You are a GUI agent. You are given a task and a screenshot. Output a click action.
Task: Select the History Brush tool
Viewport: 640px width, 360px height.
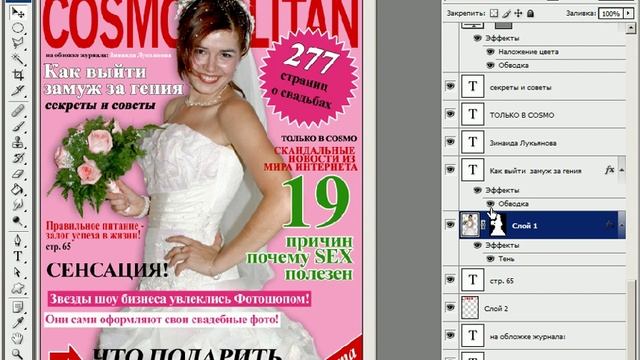click(18, 158)
